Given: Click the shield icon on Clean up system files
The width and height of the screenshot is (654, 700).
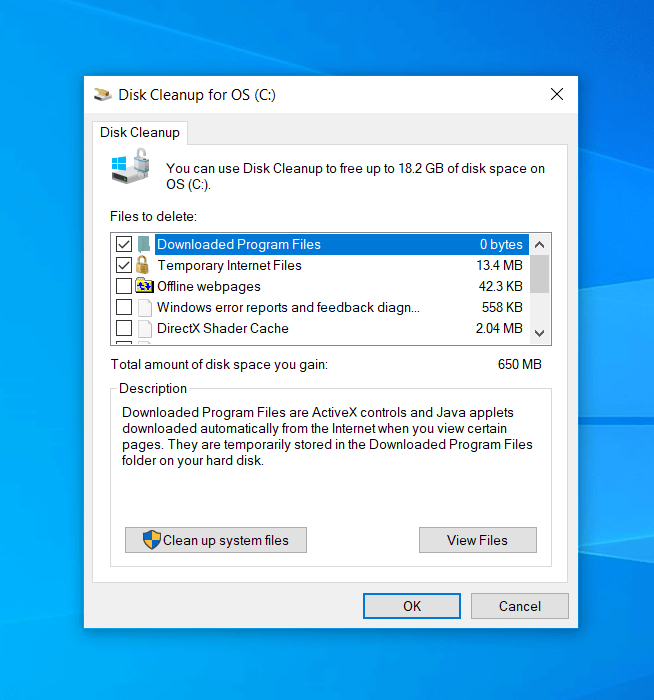Looking at the screenshot, I should click(151, 540).
